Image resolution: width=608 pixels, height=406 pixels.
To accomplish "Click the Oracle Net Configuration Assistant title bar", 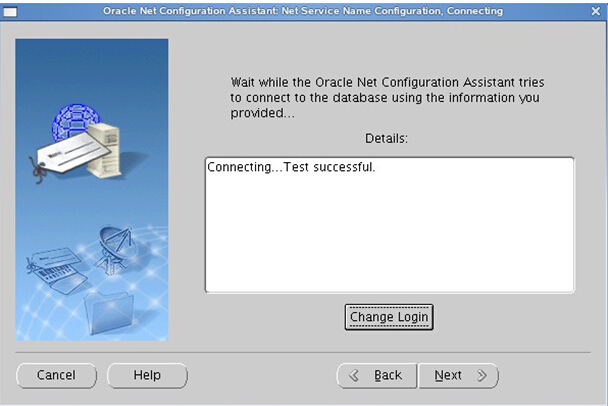I will (x=303, y=11).
